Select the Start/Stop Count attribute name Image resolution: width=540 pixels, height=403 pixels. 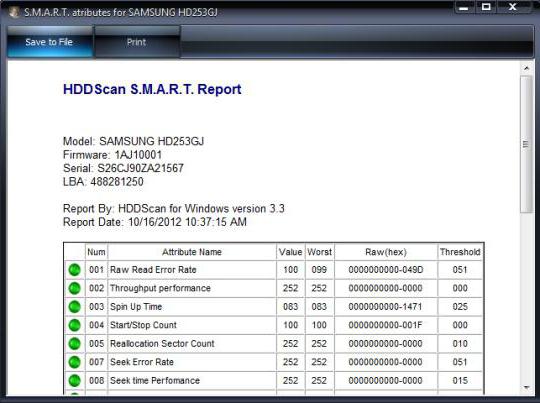click(x=143, y=325)
